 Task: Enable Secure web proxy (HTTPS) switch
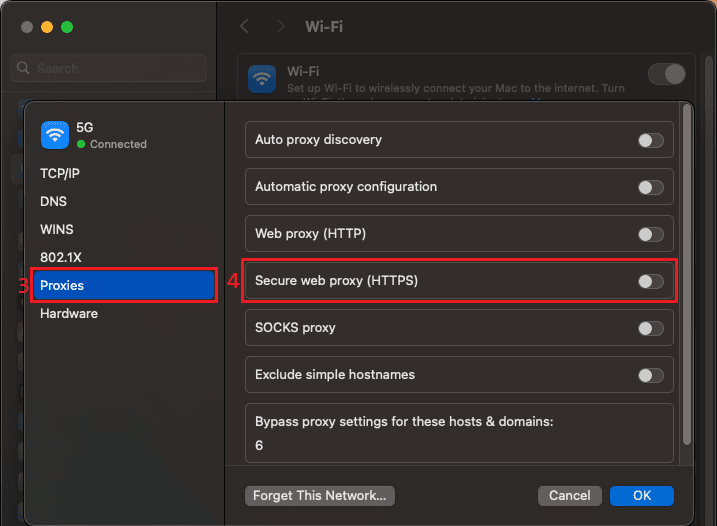pyautogui.click(x=650, y=281)
